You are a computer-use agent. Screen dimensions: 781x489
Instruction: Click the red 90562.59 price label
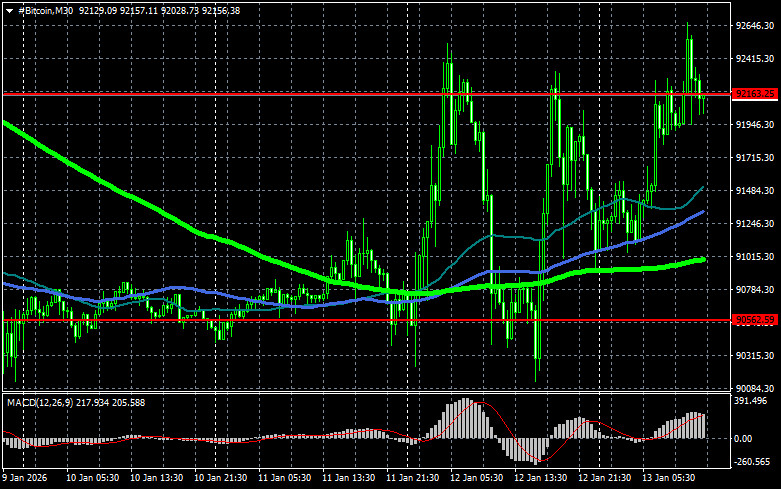[755, 320]
